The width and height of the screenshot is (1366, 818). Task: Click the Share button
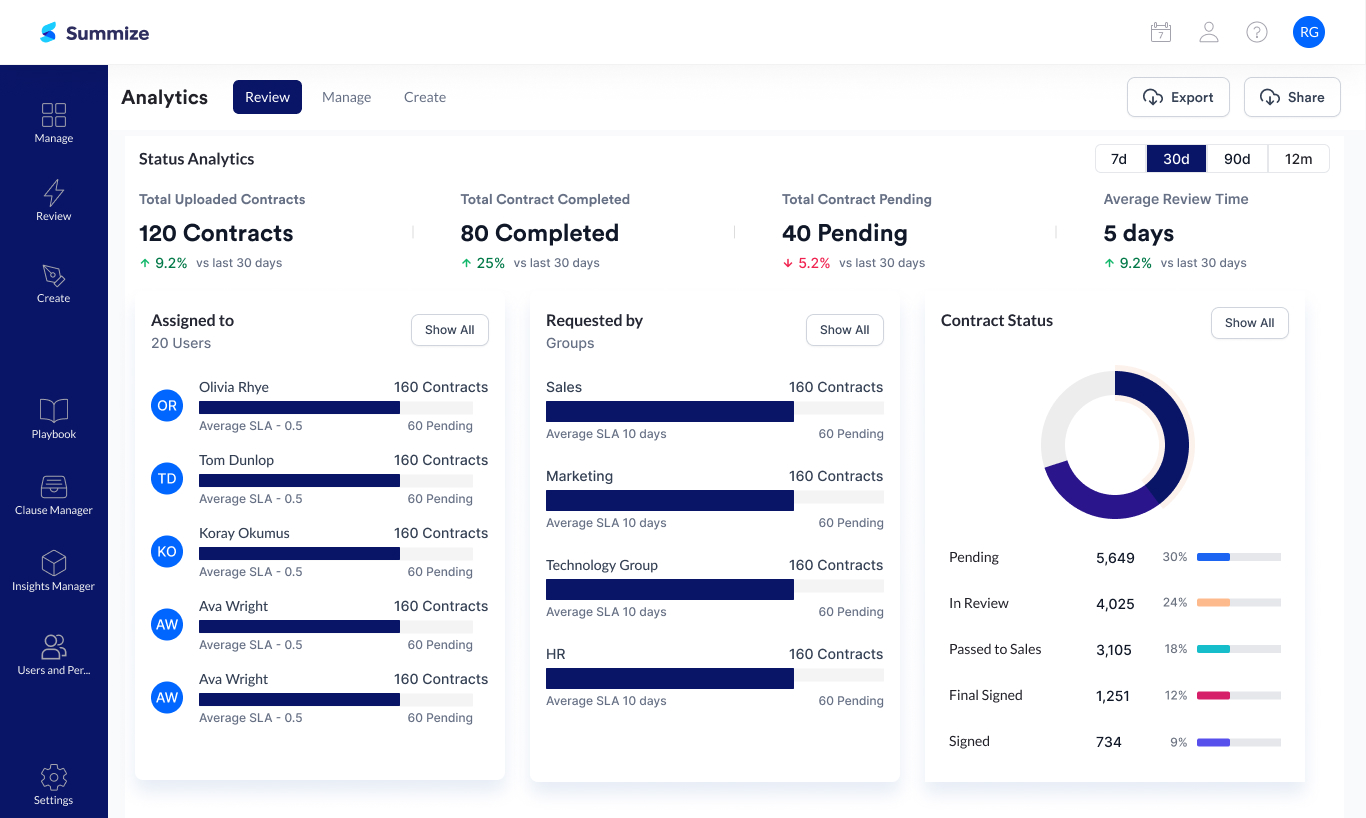1292,97
